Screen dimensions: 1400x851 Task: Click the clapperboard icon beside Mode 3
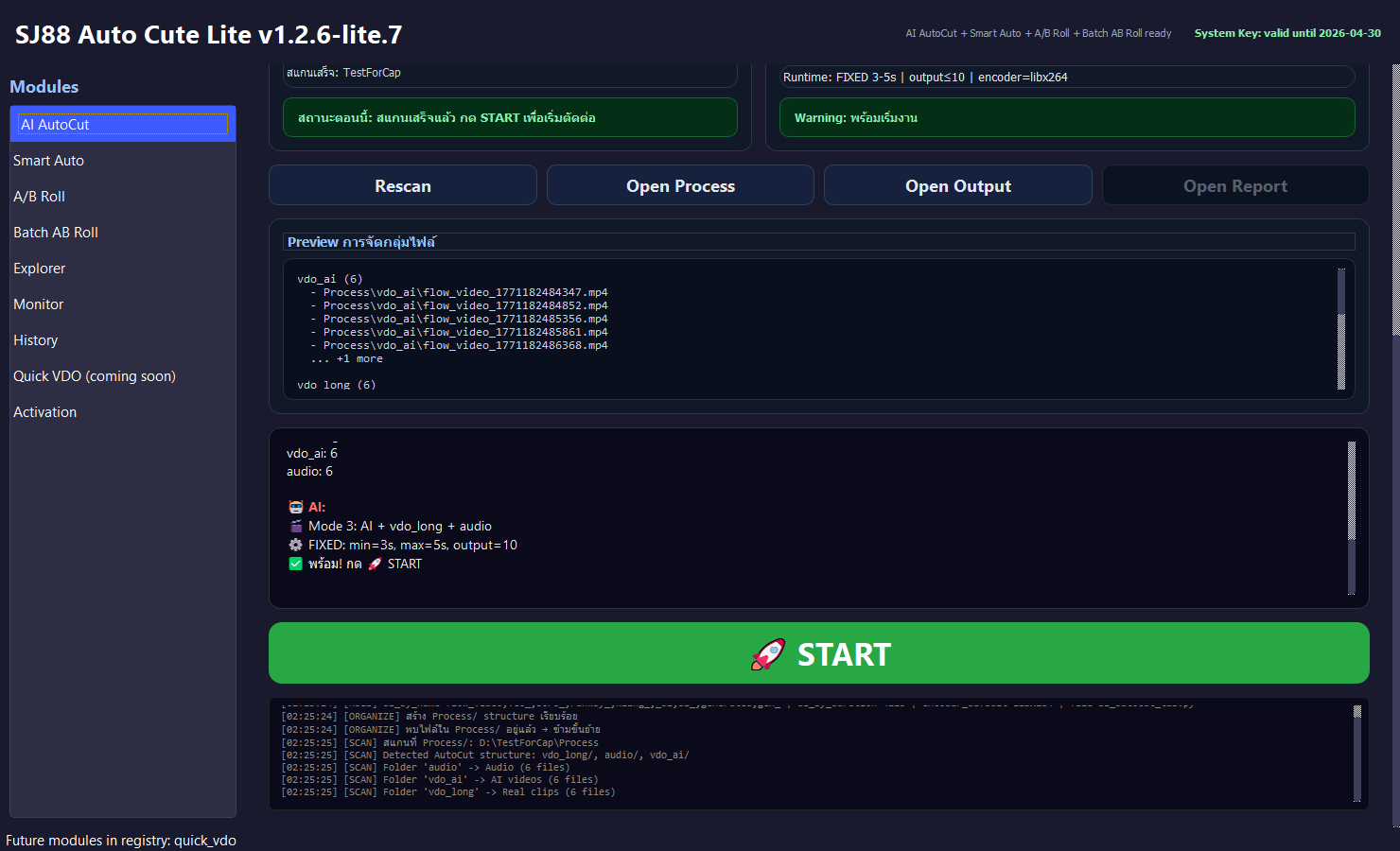click(x=295, y=527)
